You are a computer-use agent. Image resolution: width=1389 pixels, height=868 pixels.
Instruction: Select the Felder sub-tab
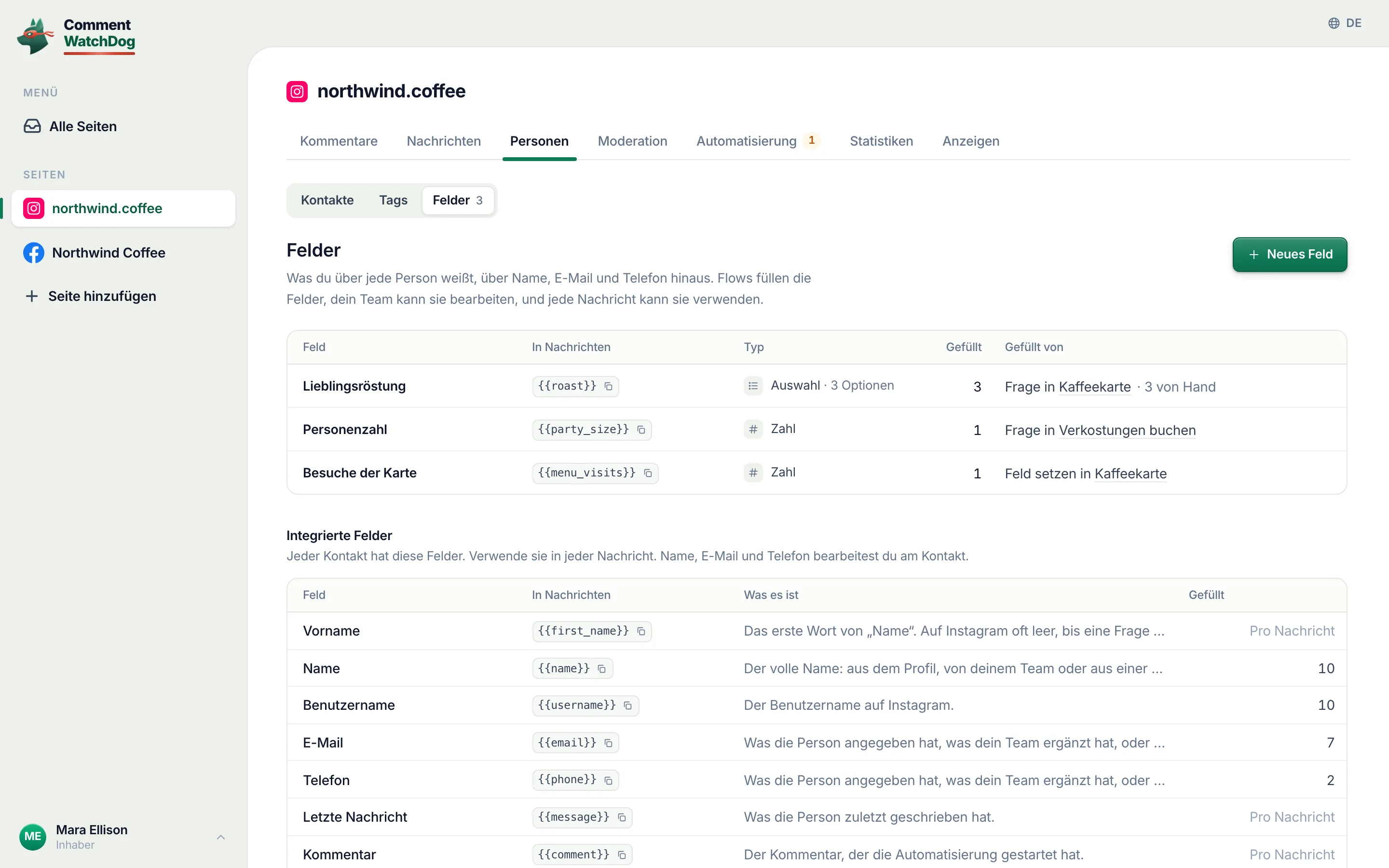(458, 200)
